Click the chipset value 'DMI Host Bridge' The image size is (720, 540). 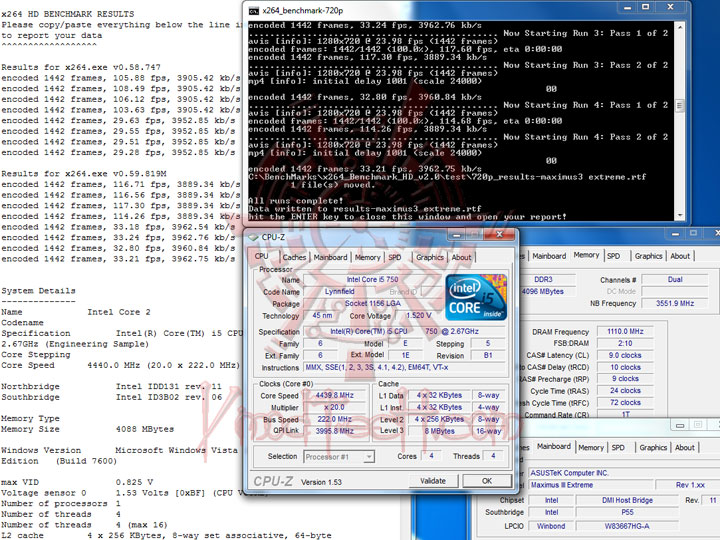pos(627,501)
